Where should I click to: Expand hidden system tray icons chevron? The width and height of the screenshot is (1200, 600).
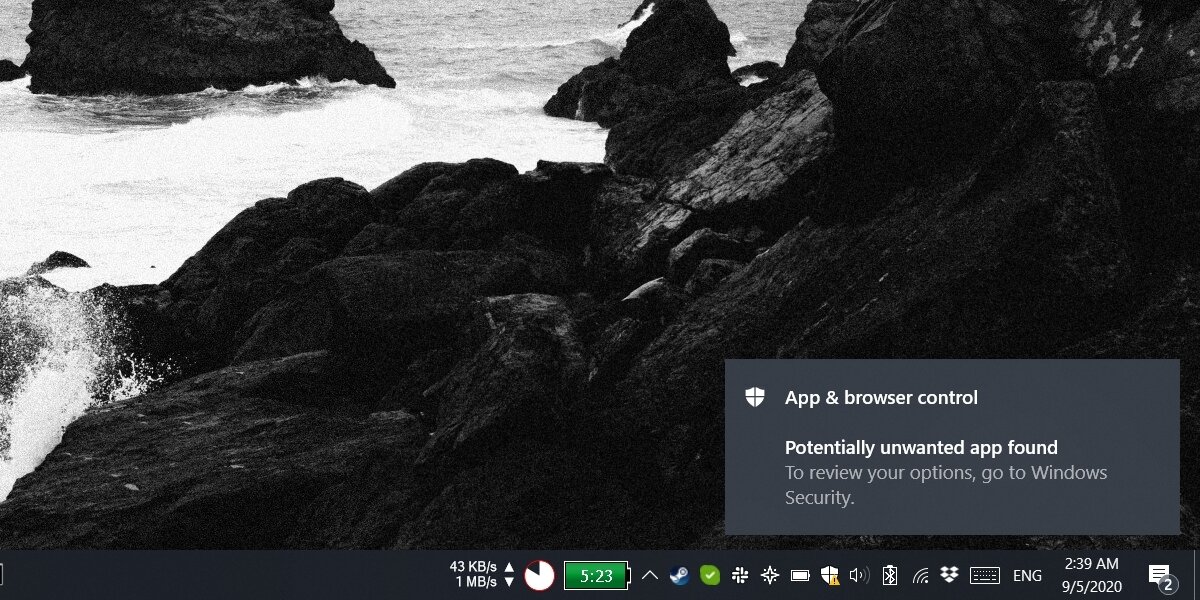pyautogui.click(x=649, y=575)
